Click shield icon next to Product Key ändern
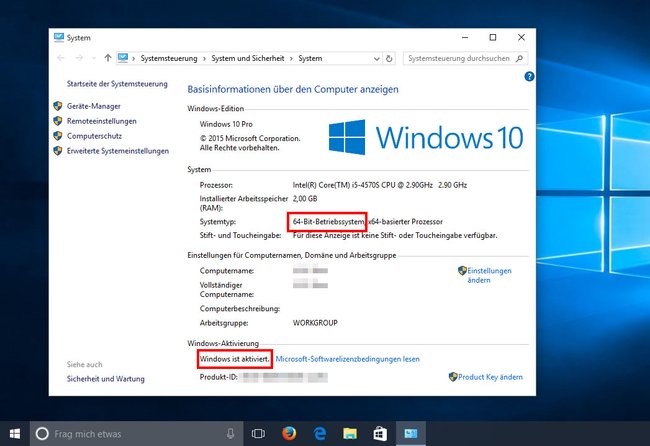The width and height of the screenshot is (650, 446). click(x=453, y=377)
